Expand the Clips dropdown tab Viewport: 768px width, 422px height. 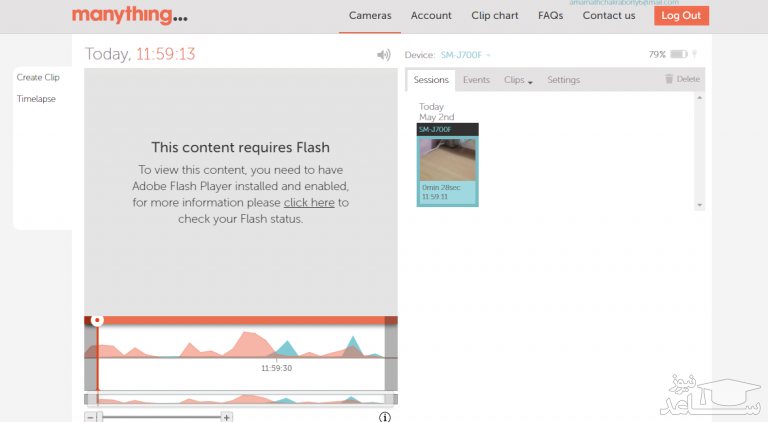[518, 80]
